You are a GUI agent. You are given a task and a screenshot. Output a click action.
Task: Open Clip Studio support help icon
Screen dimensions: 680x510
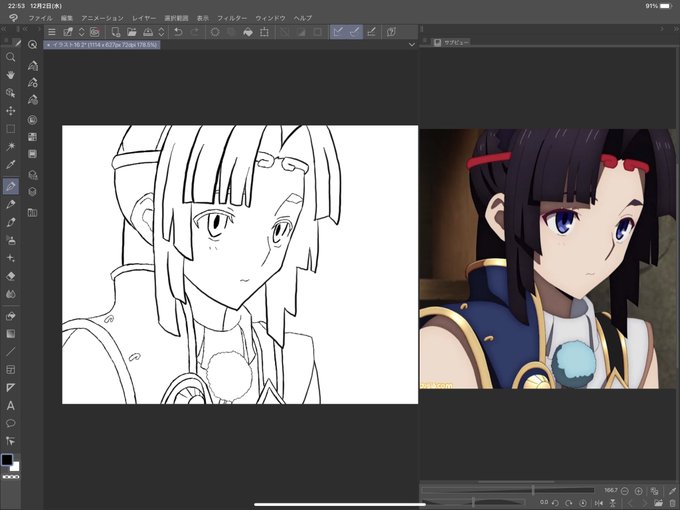tap(391, 32)
